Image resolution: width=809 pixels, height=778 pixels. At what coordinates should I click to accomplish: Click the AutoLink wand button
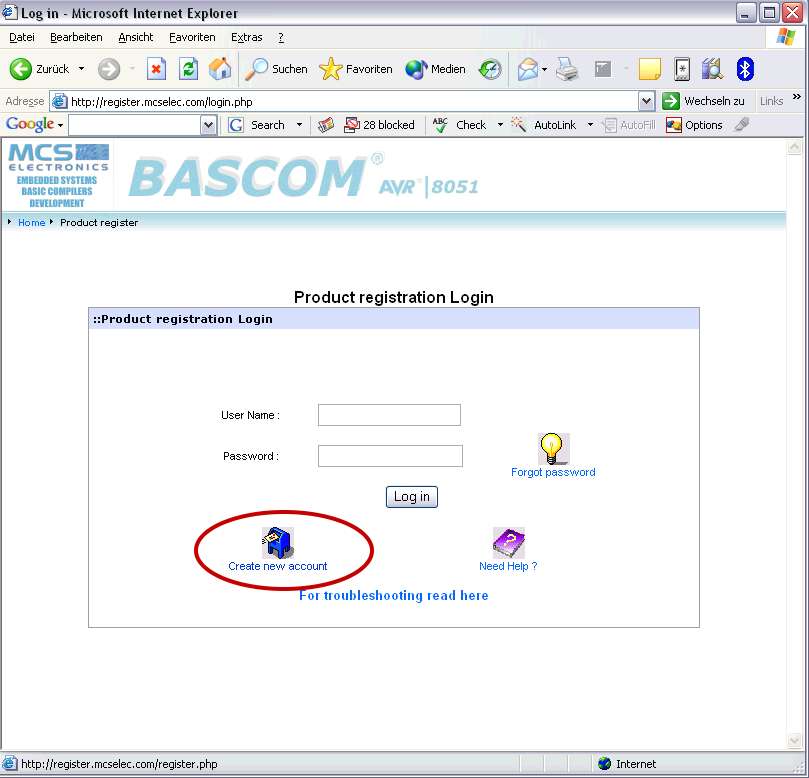tap(543, 125)
